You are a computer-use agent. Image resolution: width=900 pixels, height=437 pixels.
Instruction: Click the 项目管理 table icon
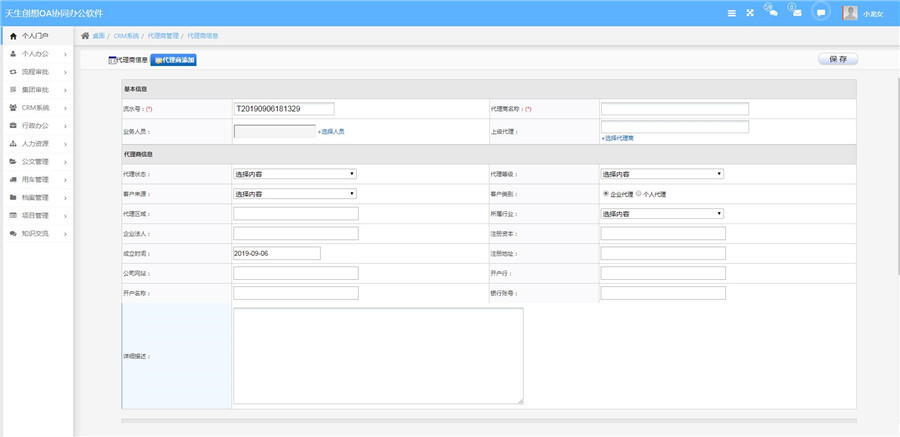tap(13, 215)
